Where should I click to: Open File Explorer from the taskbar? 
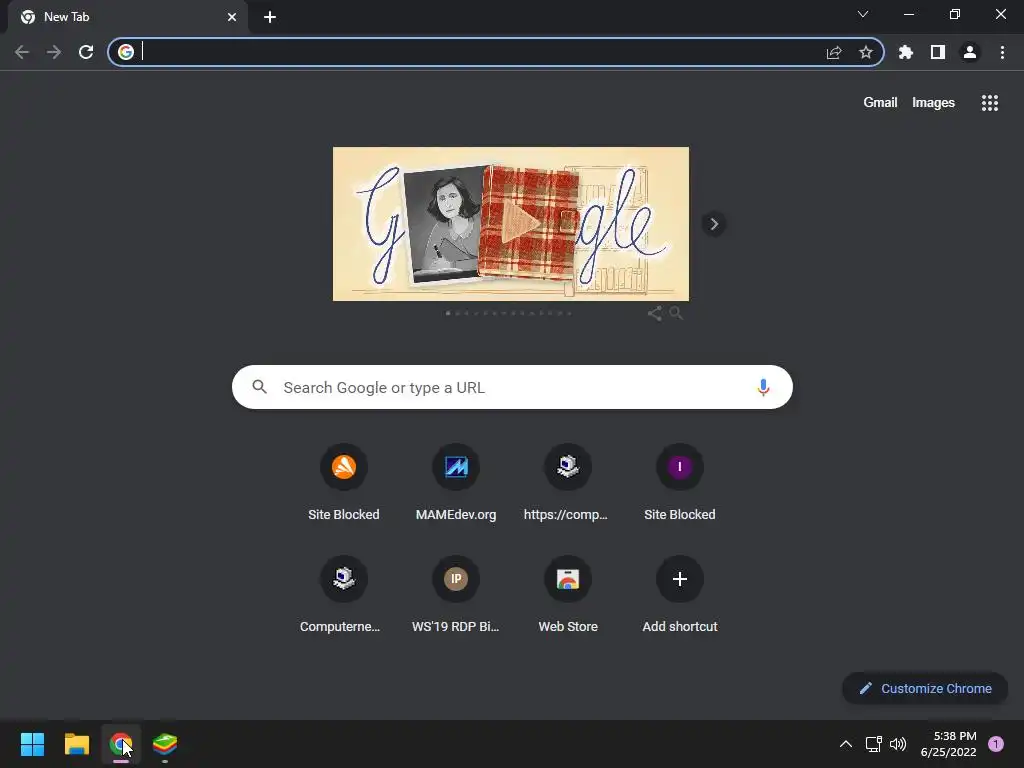pyautogui.click(x=77, y=744)
